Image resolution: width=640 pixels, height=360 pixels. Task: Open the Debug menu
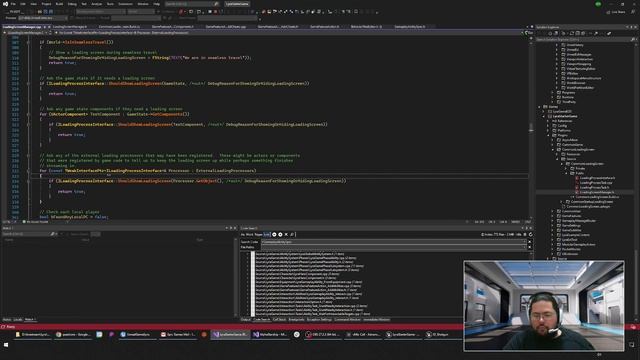point(72,4)
